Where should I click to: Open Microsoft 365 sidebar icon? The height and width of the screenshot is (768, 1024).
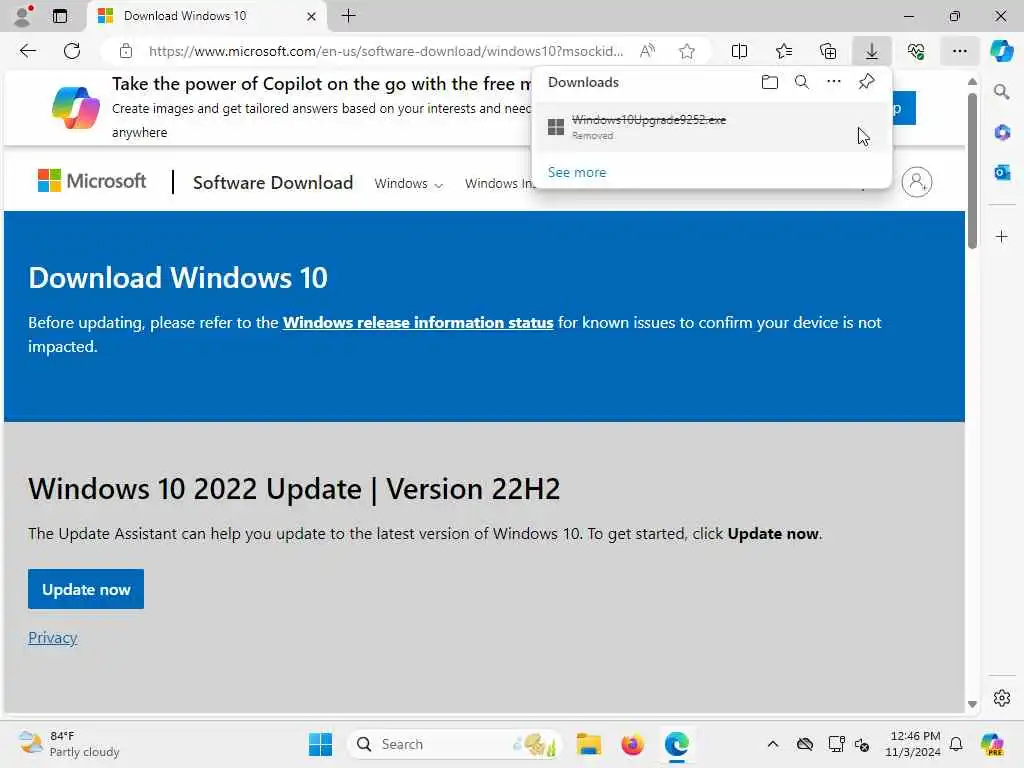coord(1001,133)
